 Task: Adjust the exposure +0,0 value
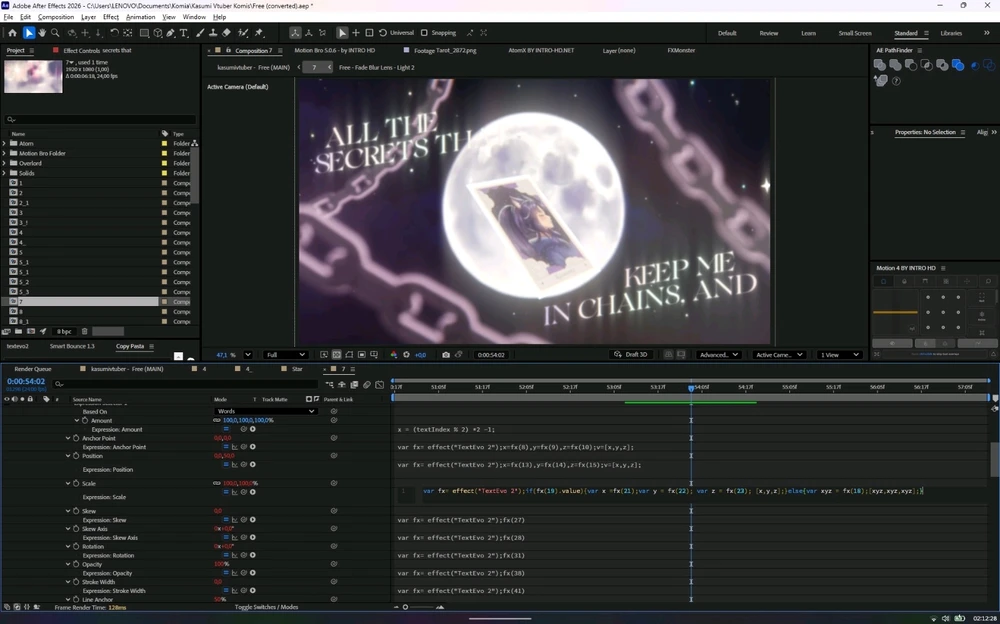click(421, 355)
